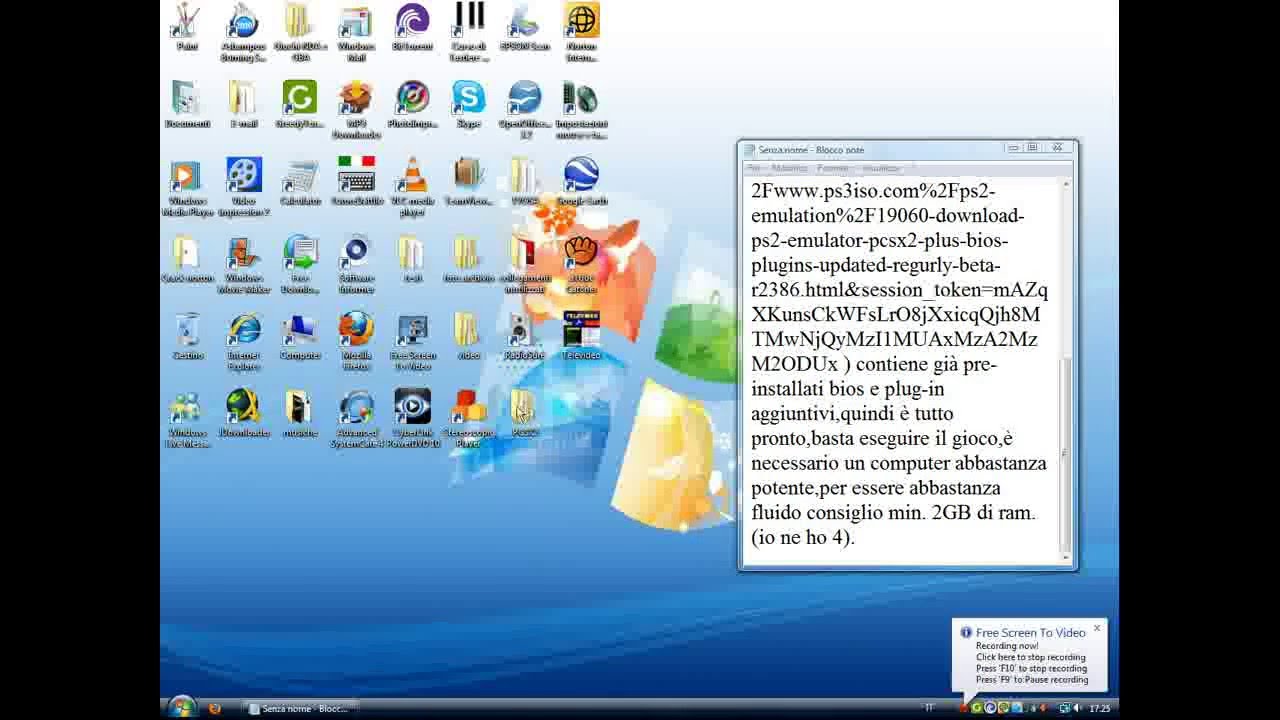1280x720 pixels.
Task: Open the File menu in Blocco note
Action: (755, 168)
